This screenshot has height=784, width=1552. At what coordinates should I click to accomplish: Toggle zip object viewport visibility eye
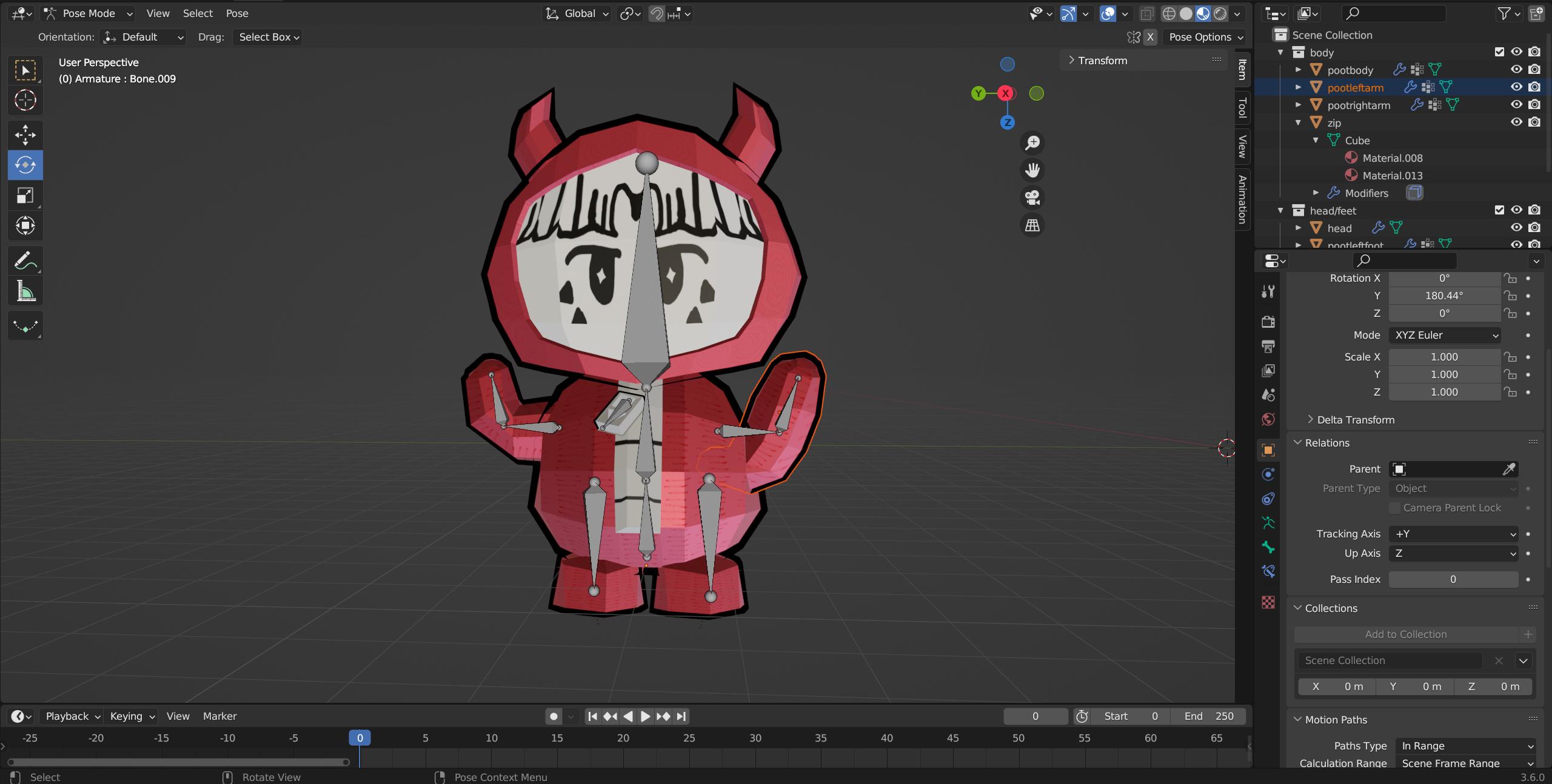[x=1516, y=122]
